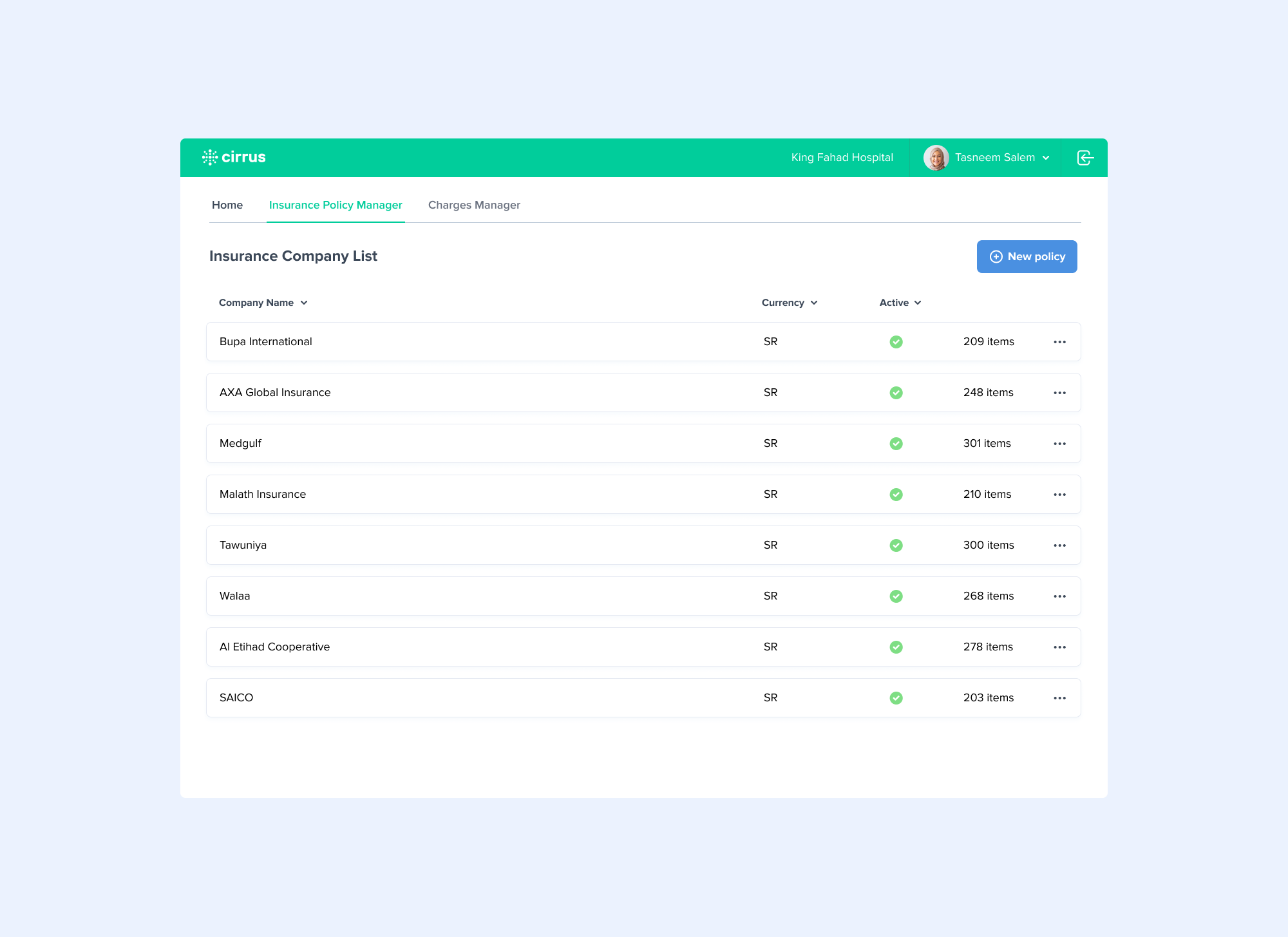The image size is (1288, 937).
Task: Click 268 items for Walaa
Action: click(989, 596)
